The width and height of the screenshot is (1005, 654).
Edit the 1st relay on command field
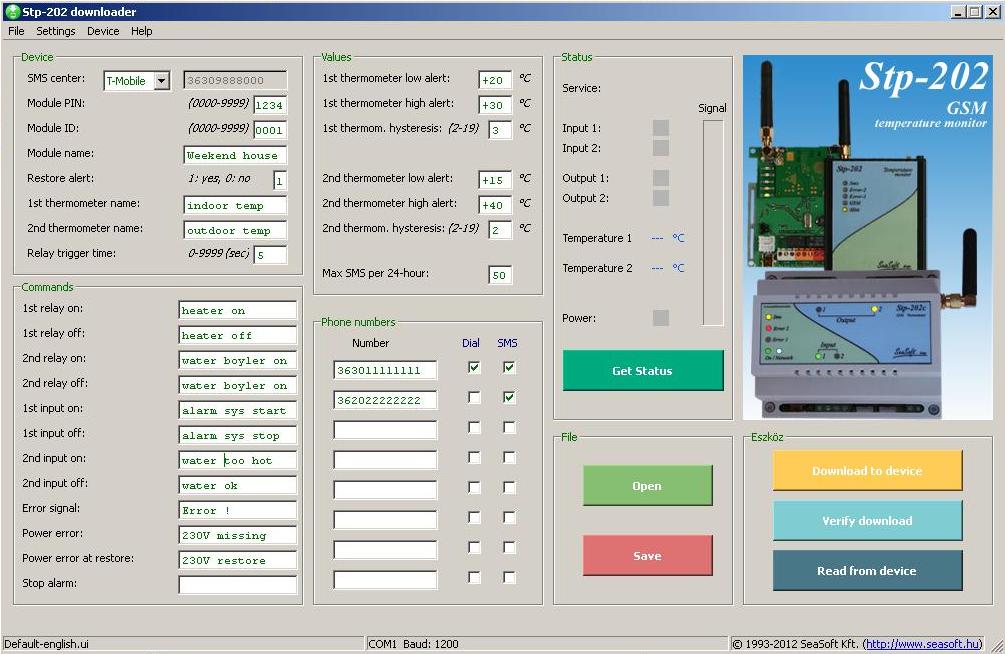tap(238, 310)
